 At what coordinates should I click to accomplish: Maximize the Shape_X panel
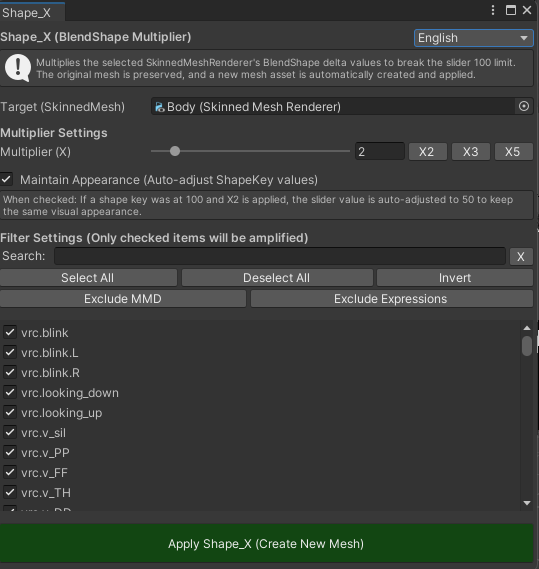pyautogui.click(x=511, y=10)
